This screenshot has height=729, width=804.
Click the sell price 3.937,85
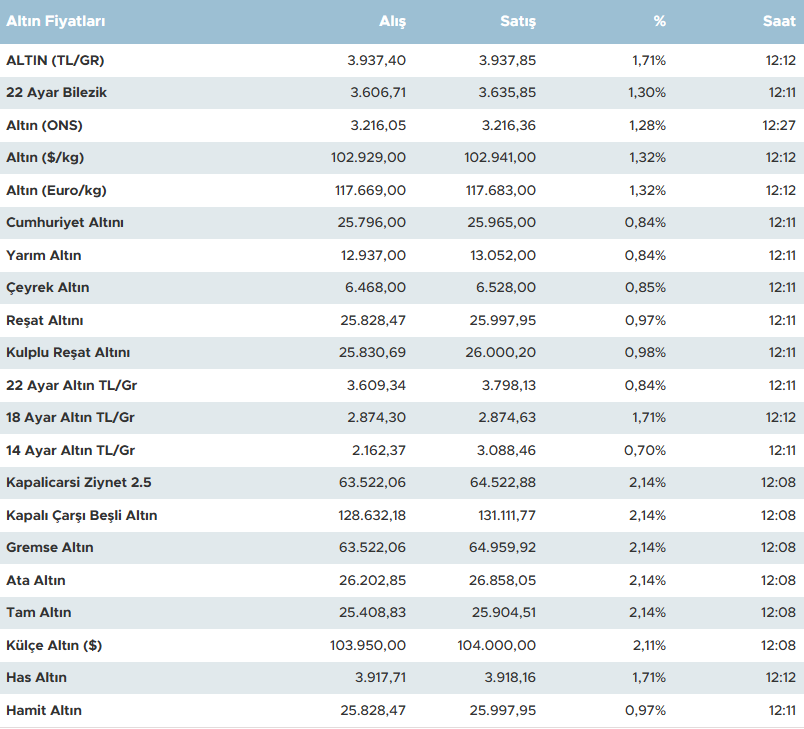point(507,60)
